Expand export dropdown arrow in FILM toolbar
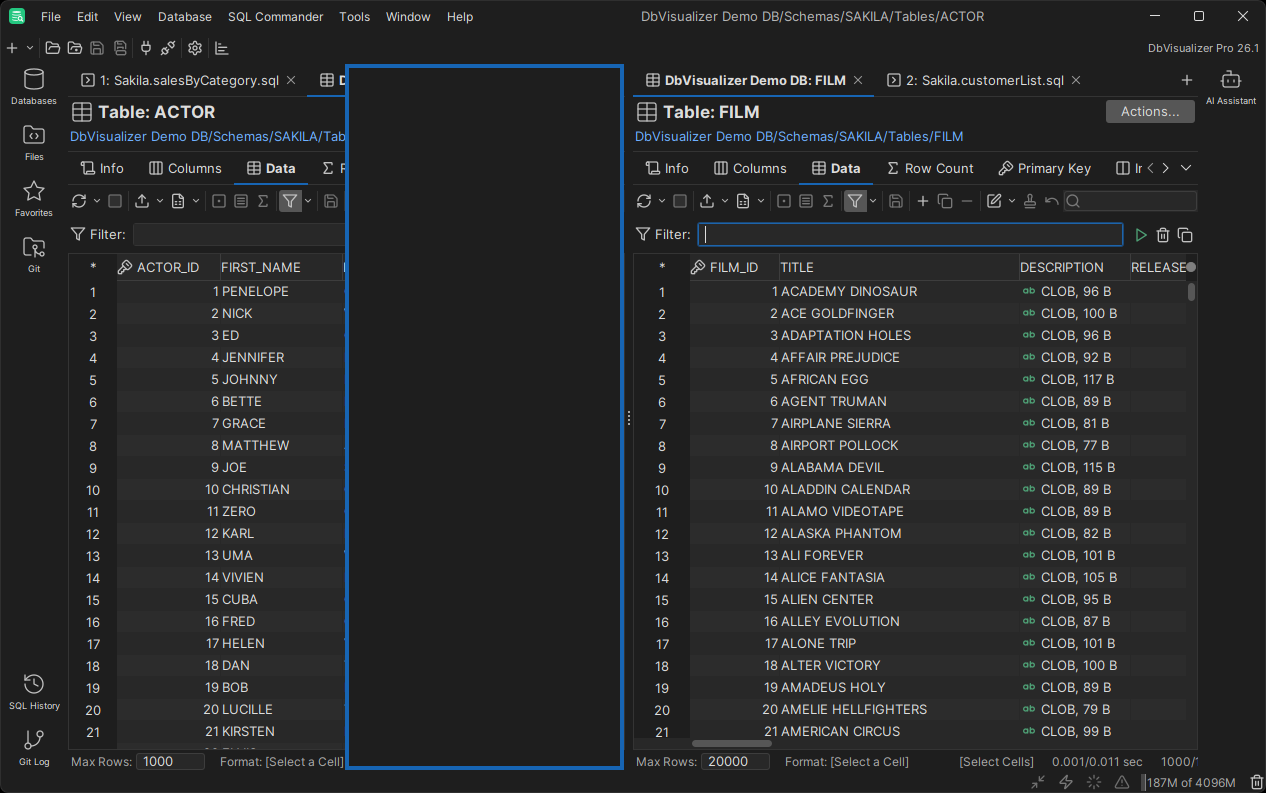 (725, 201)
